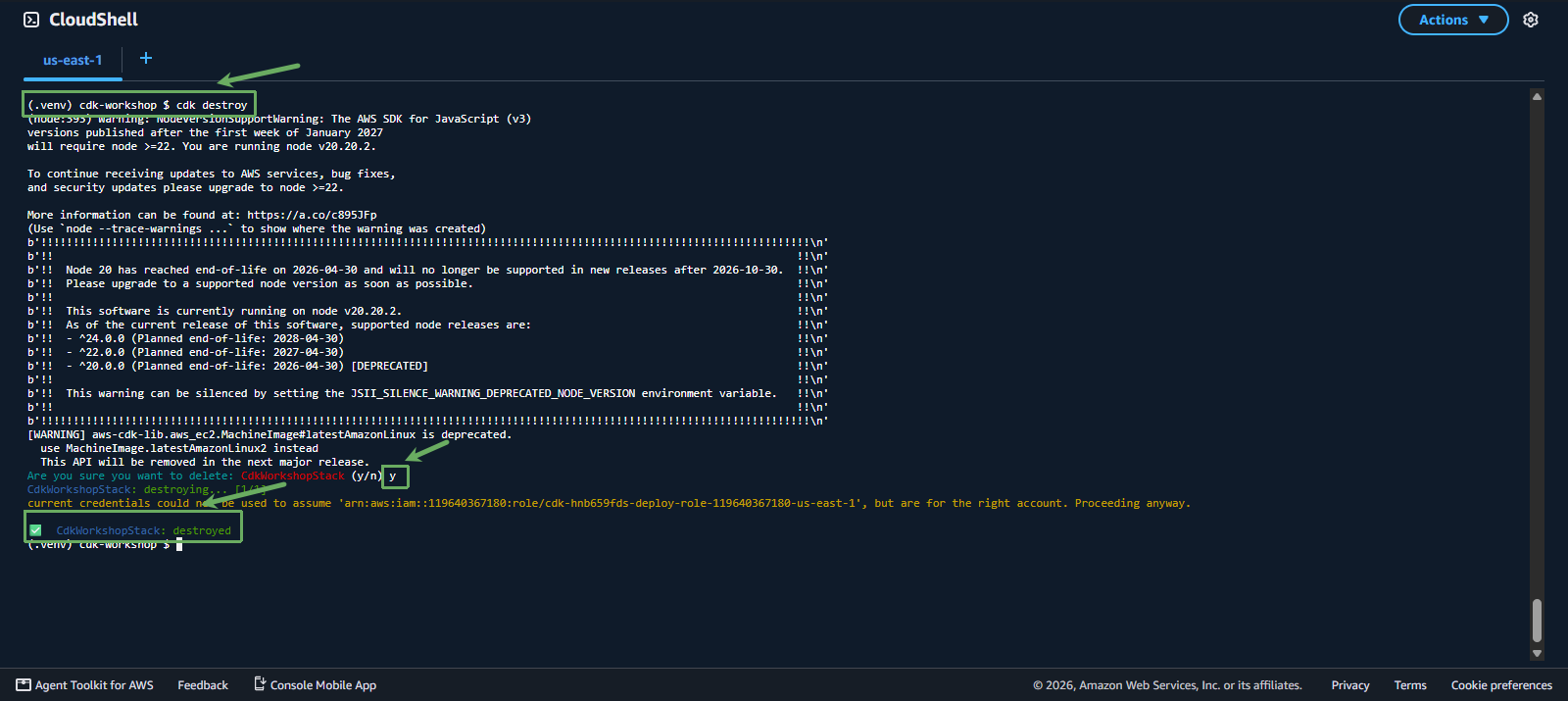Click the green destroyed checkmark icon
This screenshot has height=701, width=1568.
pos(35,530)
